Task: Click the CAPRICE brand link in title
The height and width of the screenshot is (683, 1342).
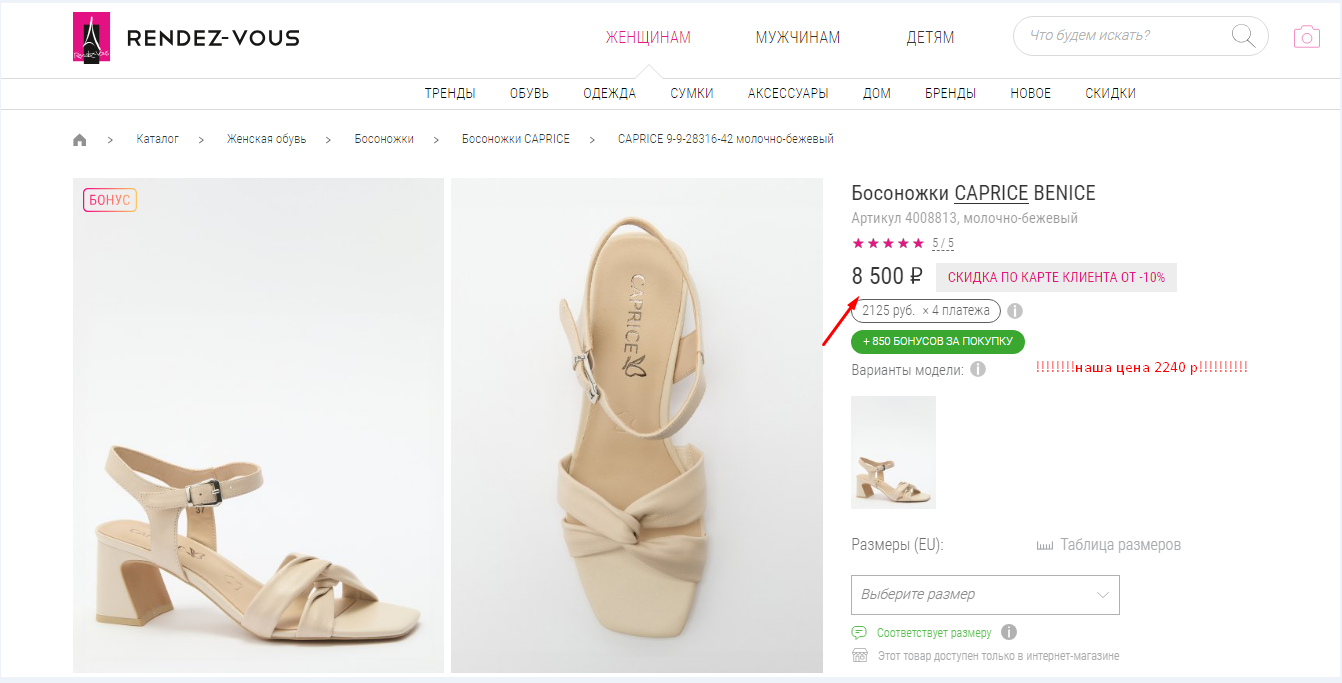Action: 991,193
